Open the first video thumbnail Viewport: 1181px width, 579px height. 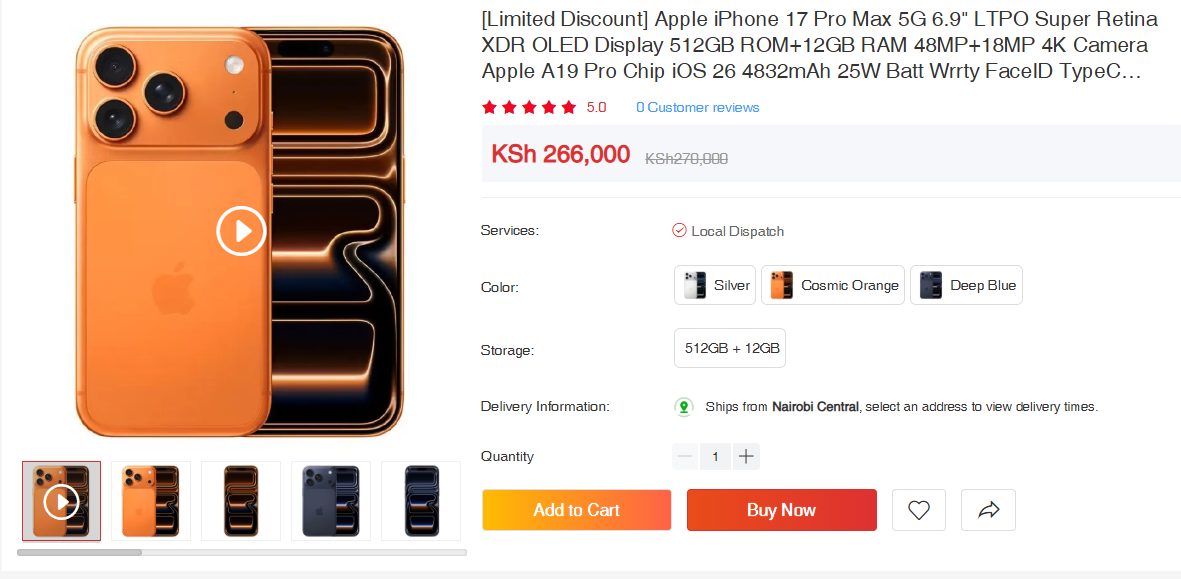pyautogui.click(x=61, y=501)
